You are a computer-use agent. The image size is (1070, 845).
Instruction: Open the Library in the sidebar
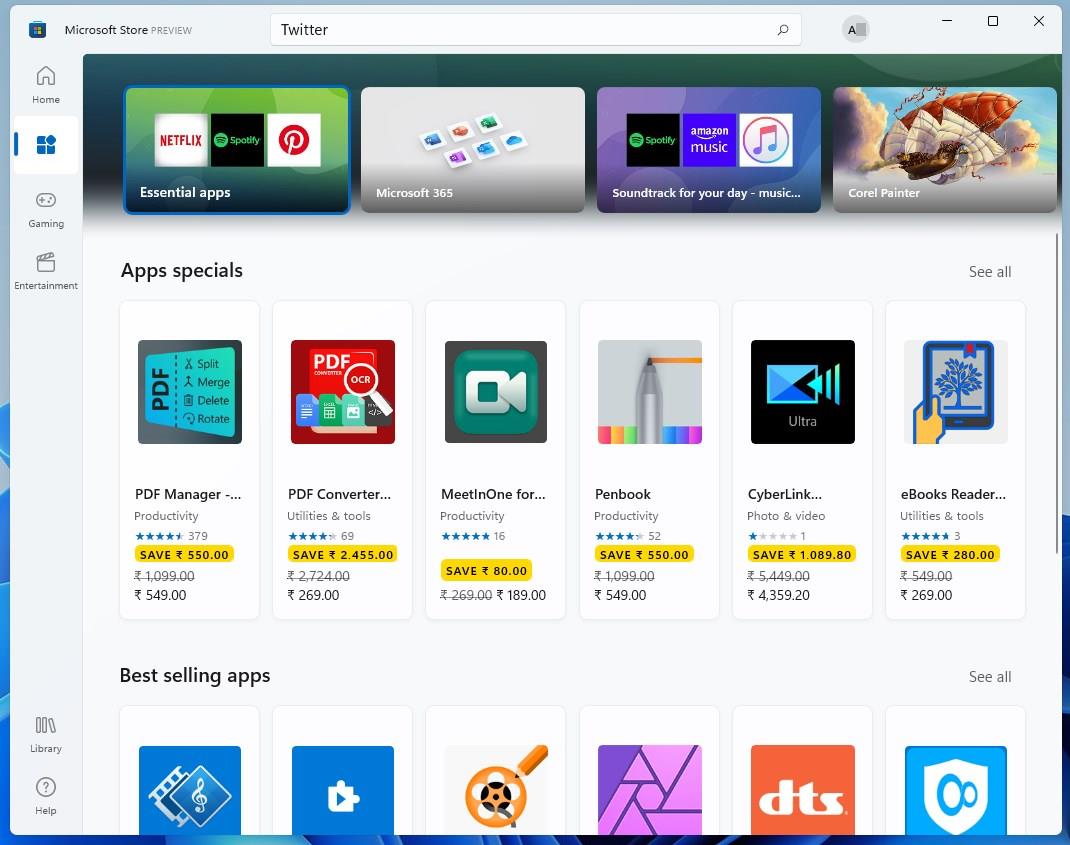46,734
